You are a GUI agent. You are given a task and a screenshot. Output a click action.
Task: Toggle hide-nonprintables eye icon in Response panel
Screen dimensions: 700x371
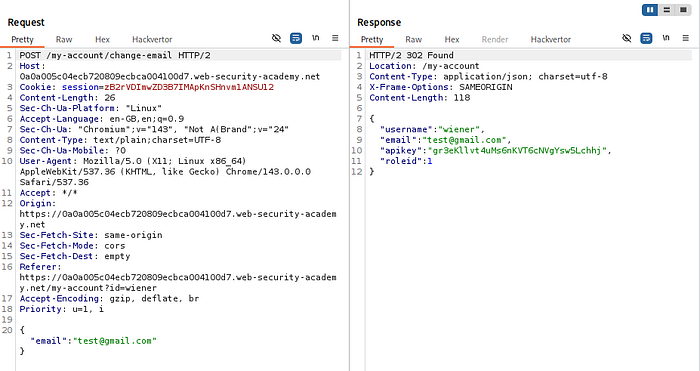pos(627,38)
